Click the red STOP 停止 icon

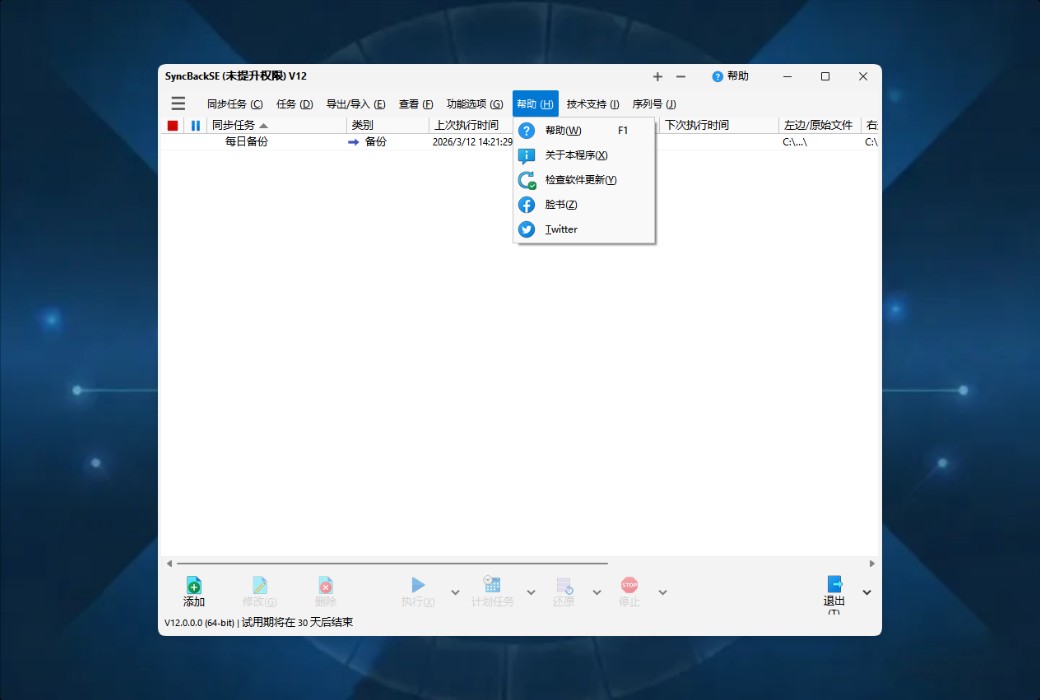[629, 585]
